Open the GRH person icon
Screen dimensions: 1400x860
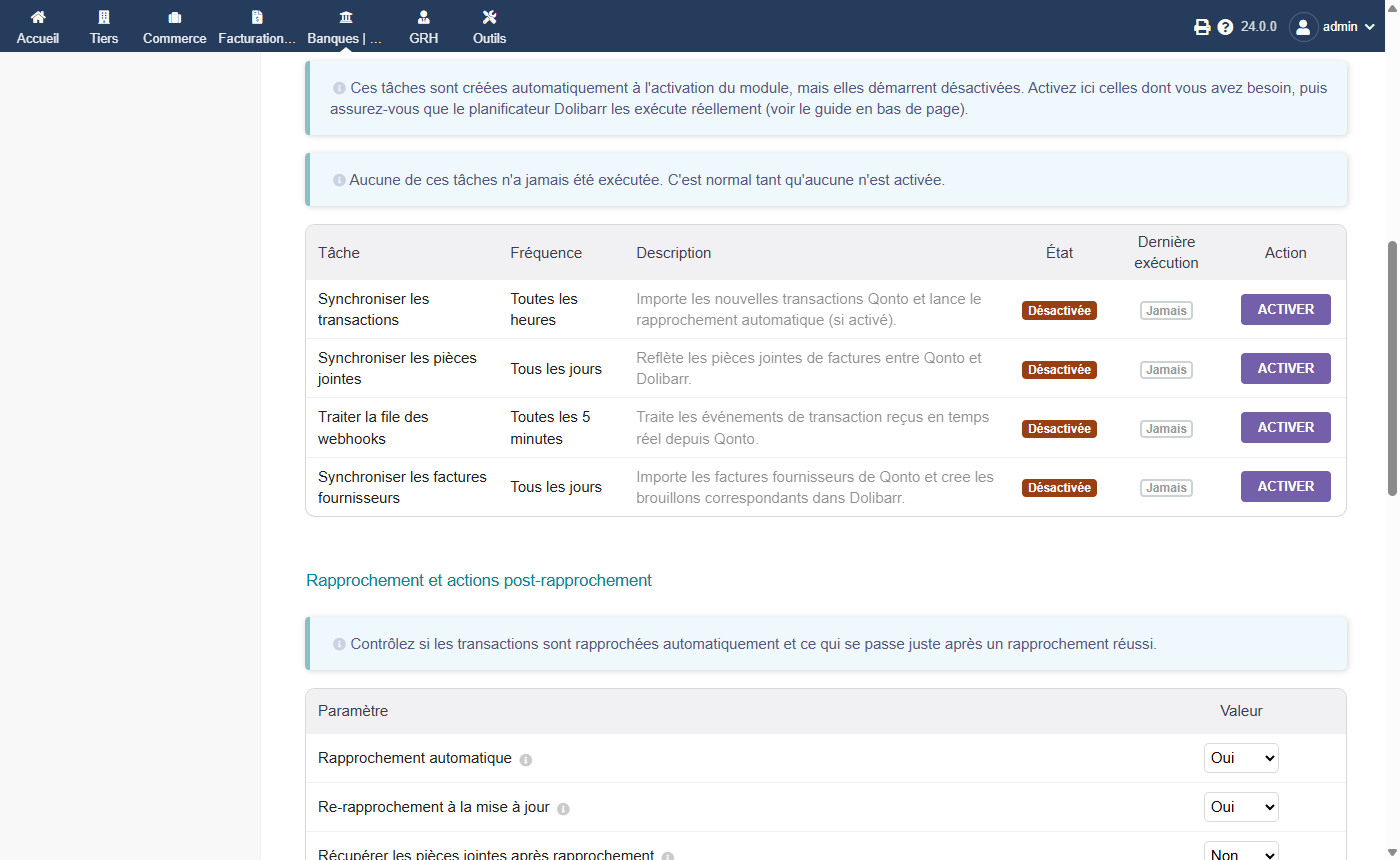point(424,17)
